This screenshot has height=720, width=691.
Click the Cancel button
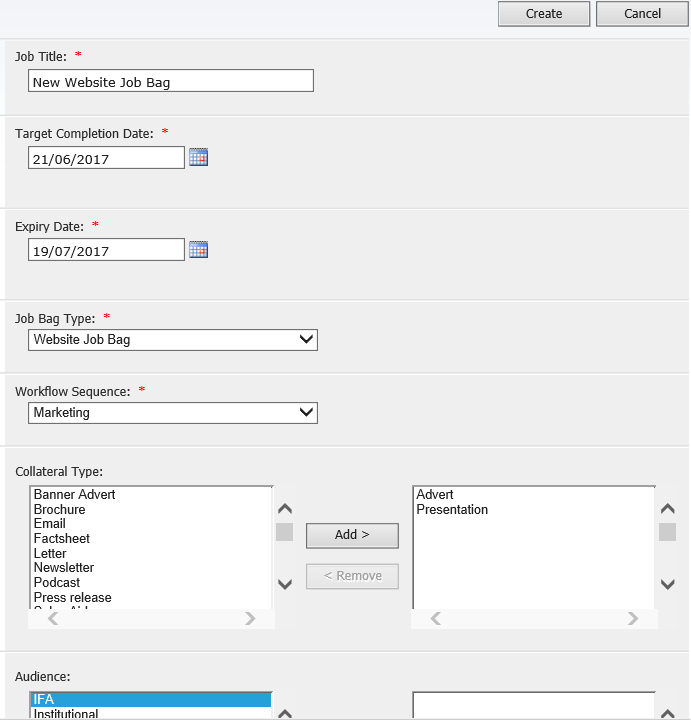pos(642,14)
